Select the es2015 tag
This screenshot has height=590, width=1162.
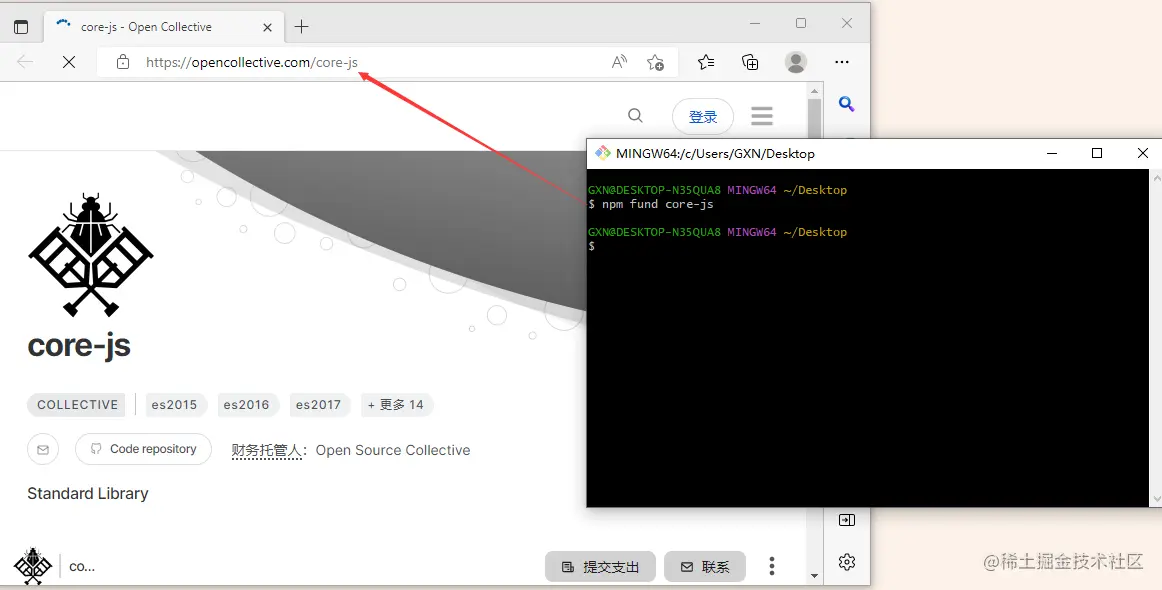tap(174, 405)
